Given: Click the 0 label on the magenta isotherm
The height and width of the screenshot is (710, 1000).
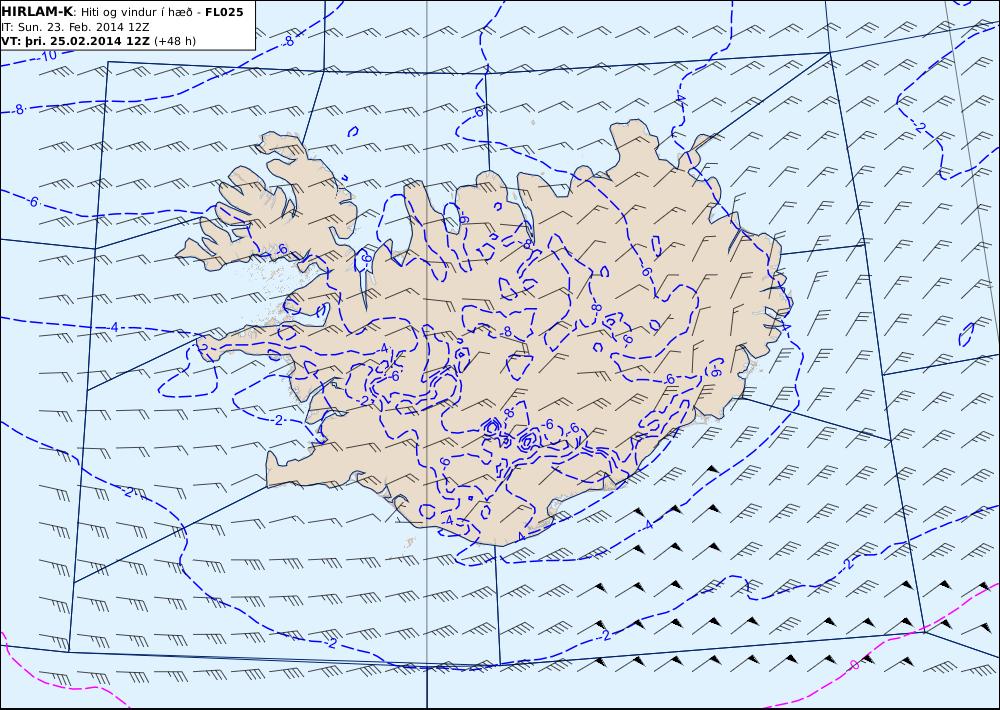Looking at the screenshot, I should pyautogui.click(x=855, y=665).
